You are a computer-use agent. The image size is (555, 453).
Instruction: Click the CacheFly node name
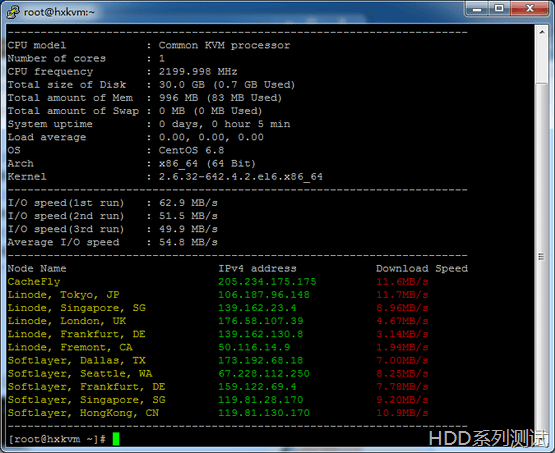pos(34,282)
